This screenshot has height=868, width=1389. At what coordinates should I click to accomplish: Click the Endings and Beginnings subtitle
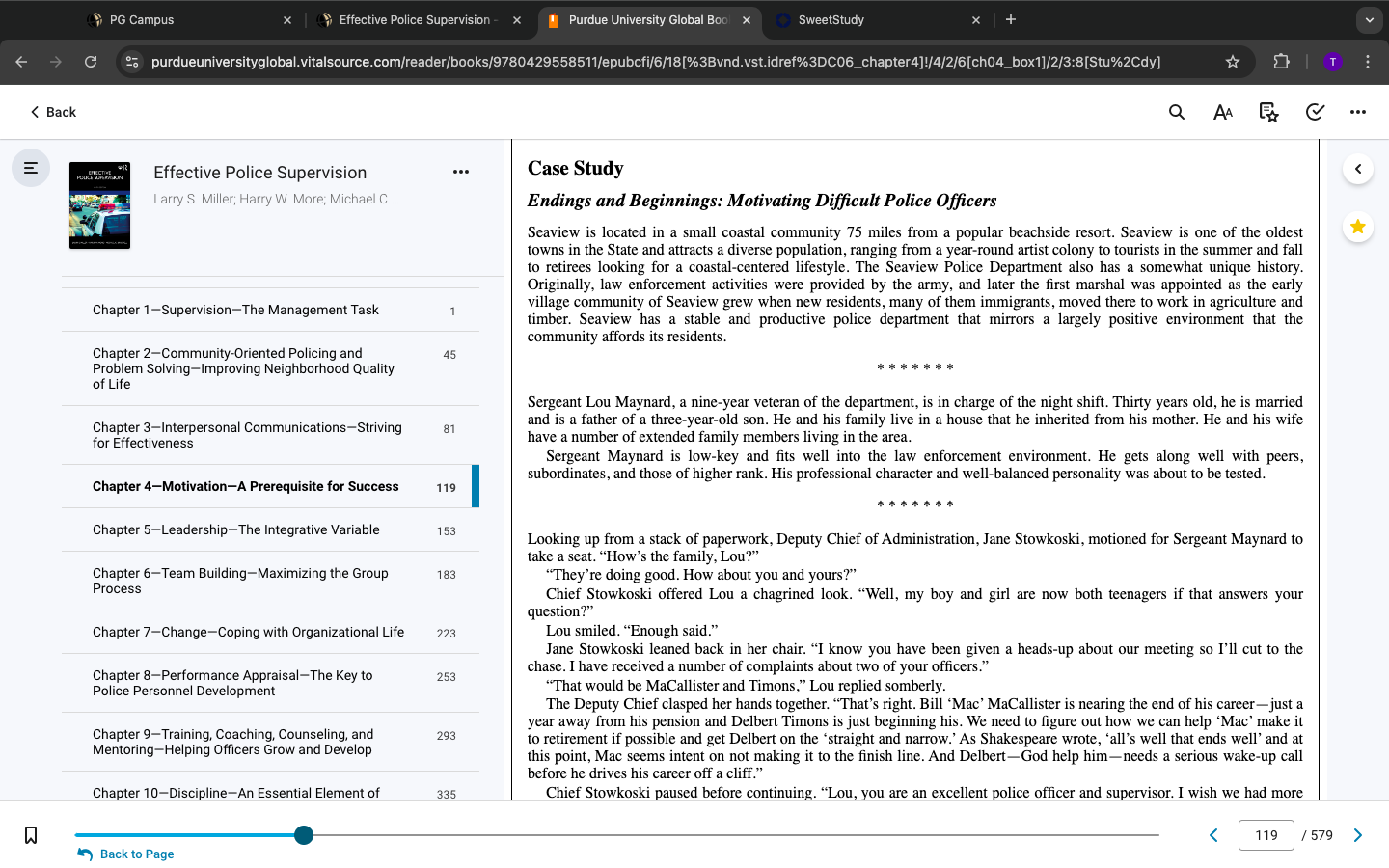point(762,201)
